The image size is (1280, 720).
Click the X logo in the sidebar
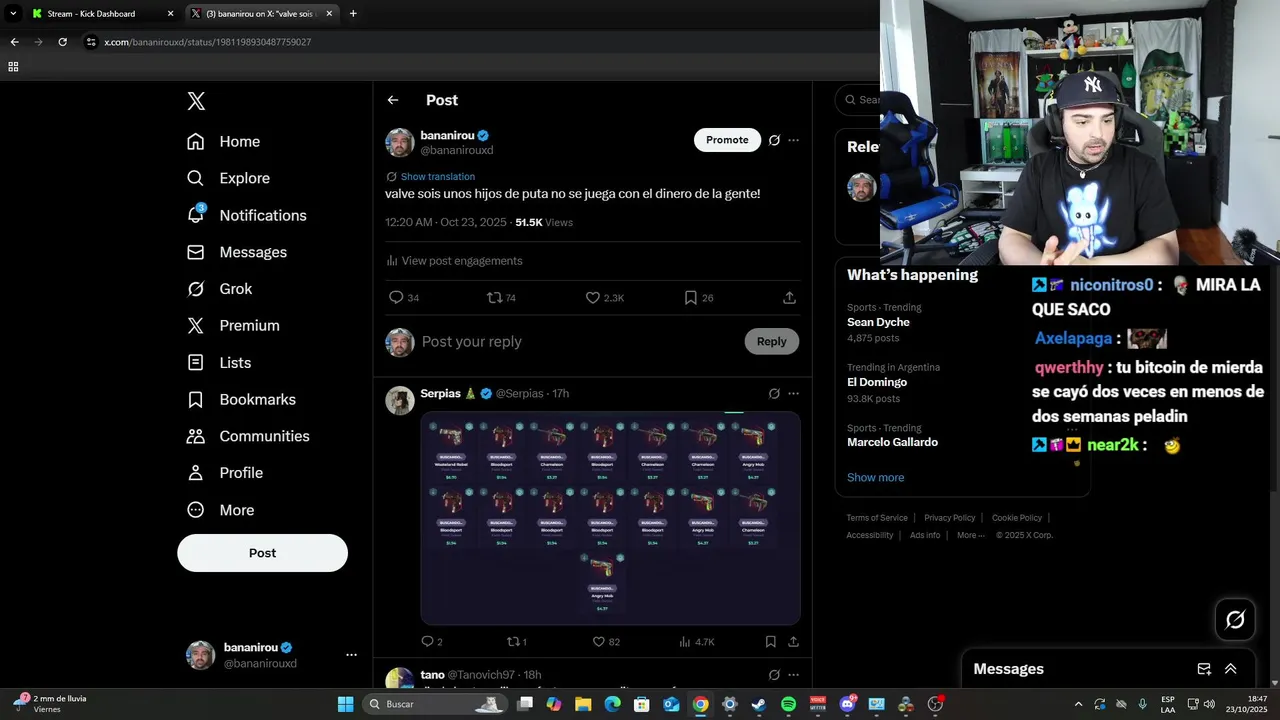coord(196,101)
